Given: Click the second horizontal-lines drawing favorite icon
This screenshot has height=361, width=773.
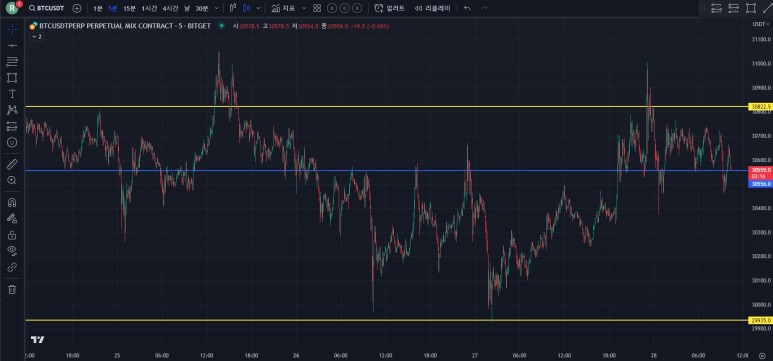Looking at the screenshot, I should click(734, 8).
